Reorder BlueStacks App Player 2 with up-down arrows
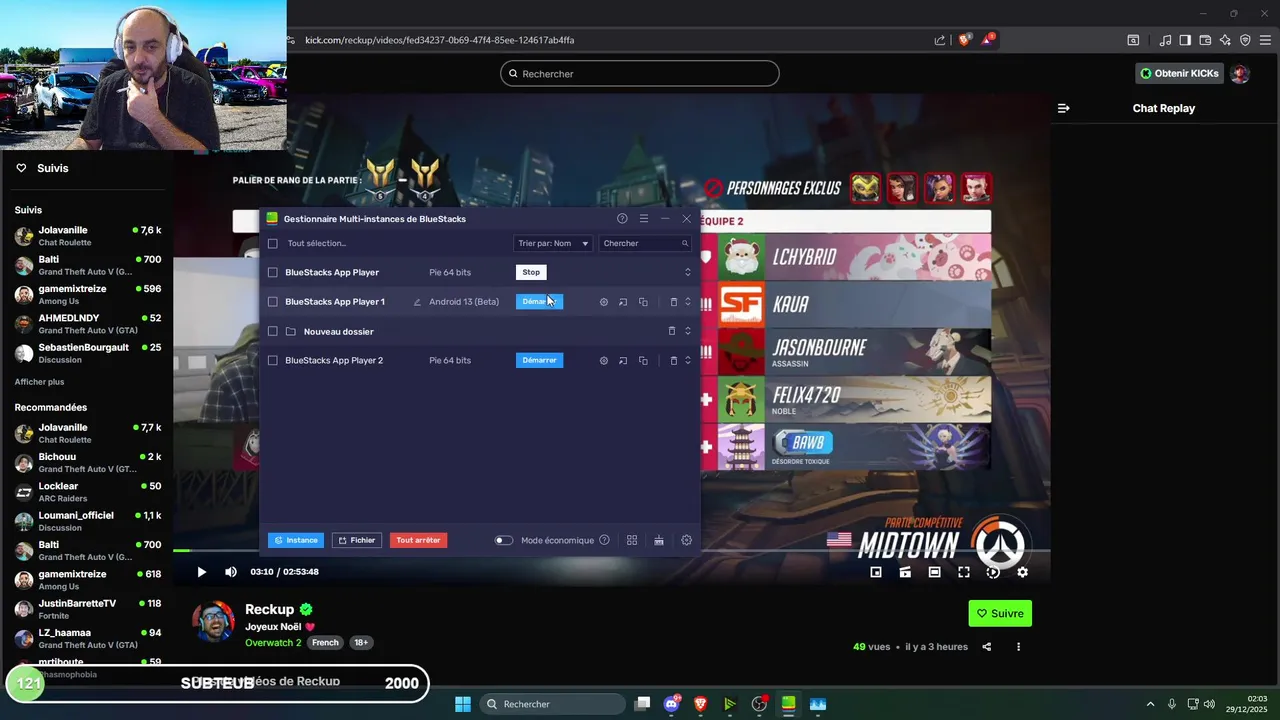 tap(687, 360)
